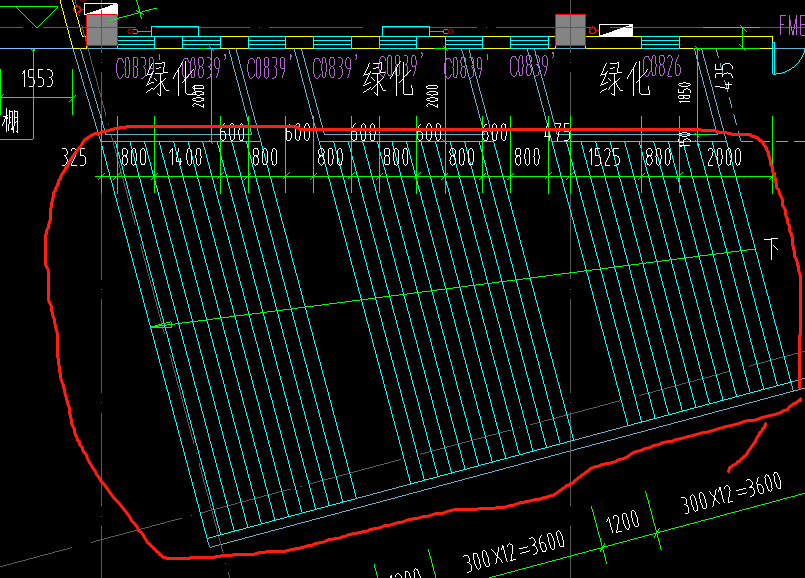Screen dimensions: 805x578
Task: Click the gray column block near top center
Action: point(570,30)
